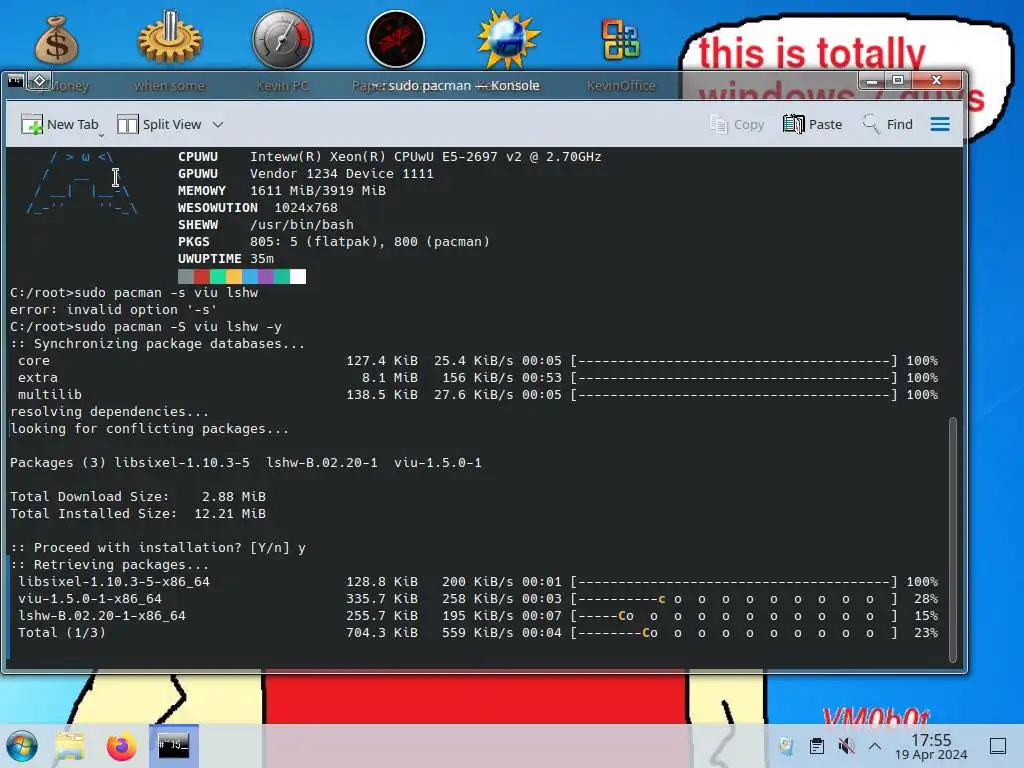Open the gear desktop icon labeled 'when some'
Screen dimensions: 1024x768
(x=170, y=39)
